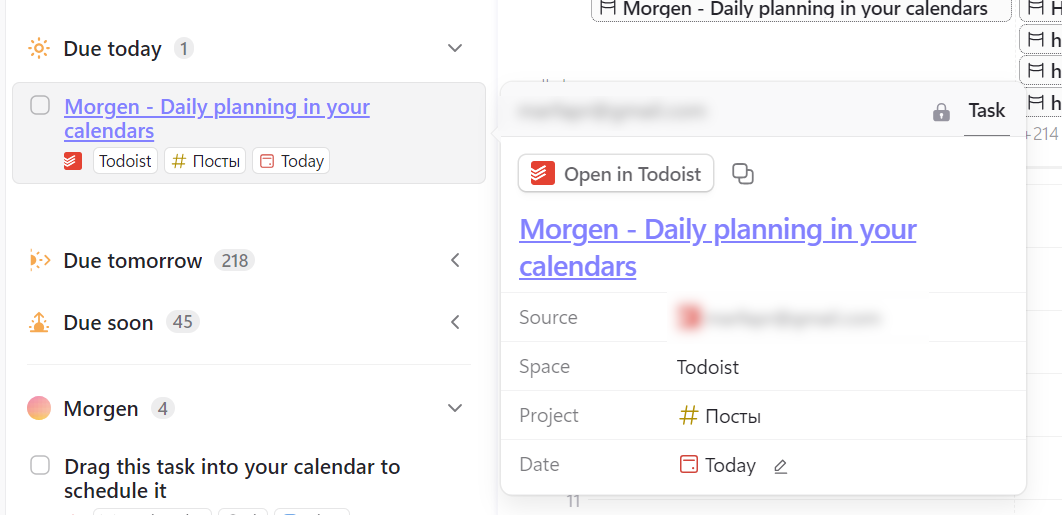This screenshot has height=515, width=1062.
Task: Click the Due soon icon
Action: [39, 322]
